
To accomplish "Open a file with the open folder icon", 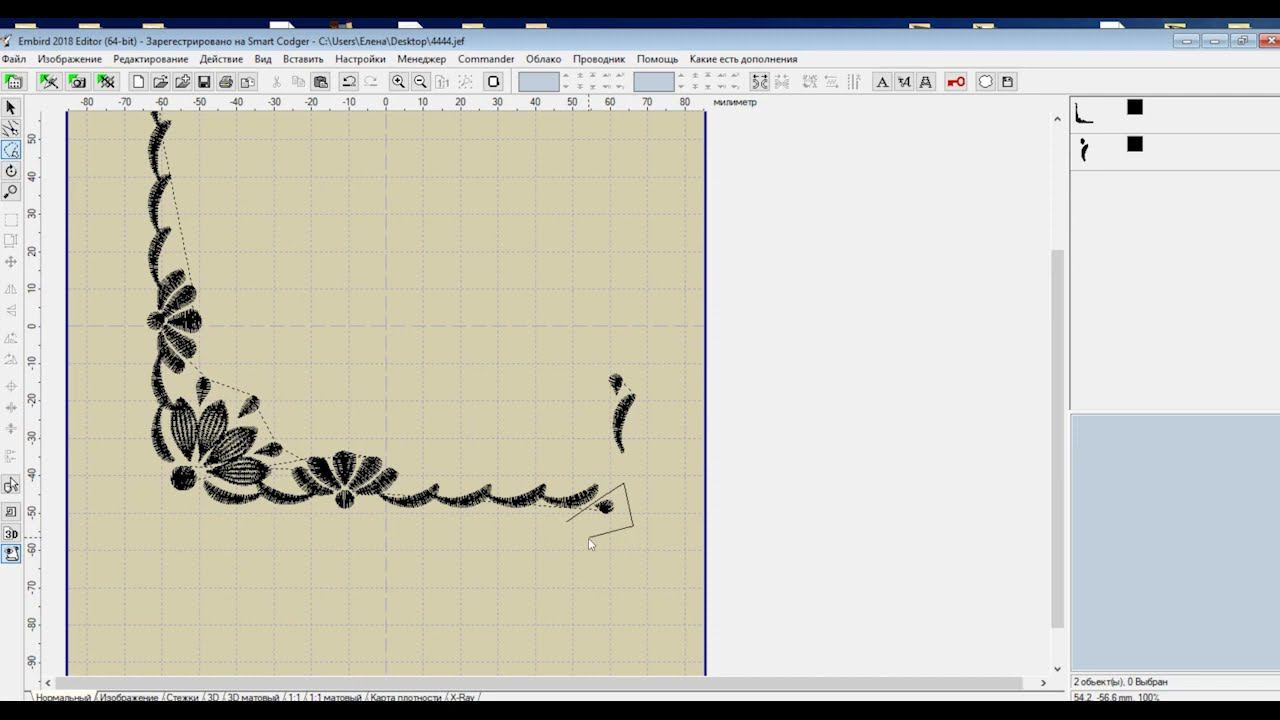I will pos(160,82).
